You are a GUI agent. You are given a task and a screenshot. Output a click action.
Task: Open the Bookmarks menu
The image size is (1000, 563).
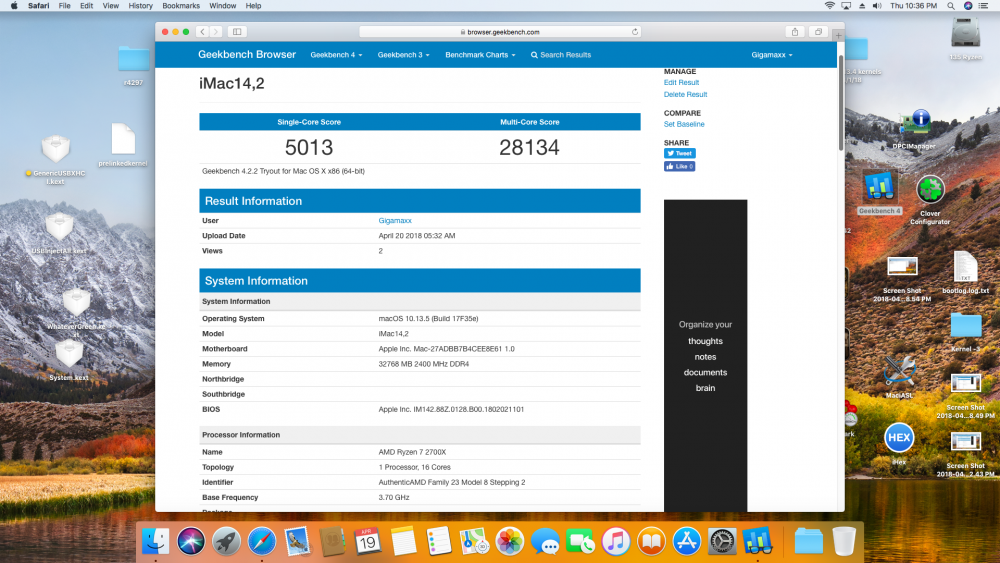(180, 6)
